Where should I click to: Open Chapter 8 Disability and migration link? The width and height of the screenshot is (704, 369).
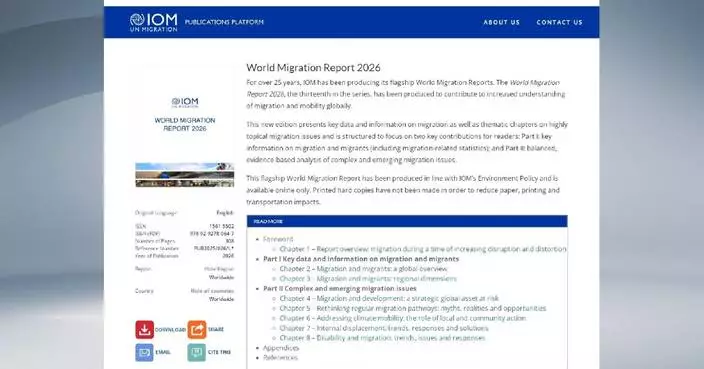tap(382, 338)
